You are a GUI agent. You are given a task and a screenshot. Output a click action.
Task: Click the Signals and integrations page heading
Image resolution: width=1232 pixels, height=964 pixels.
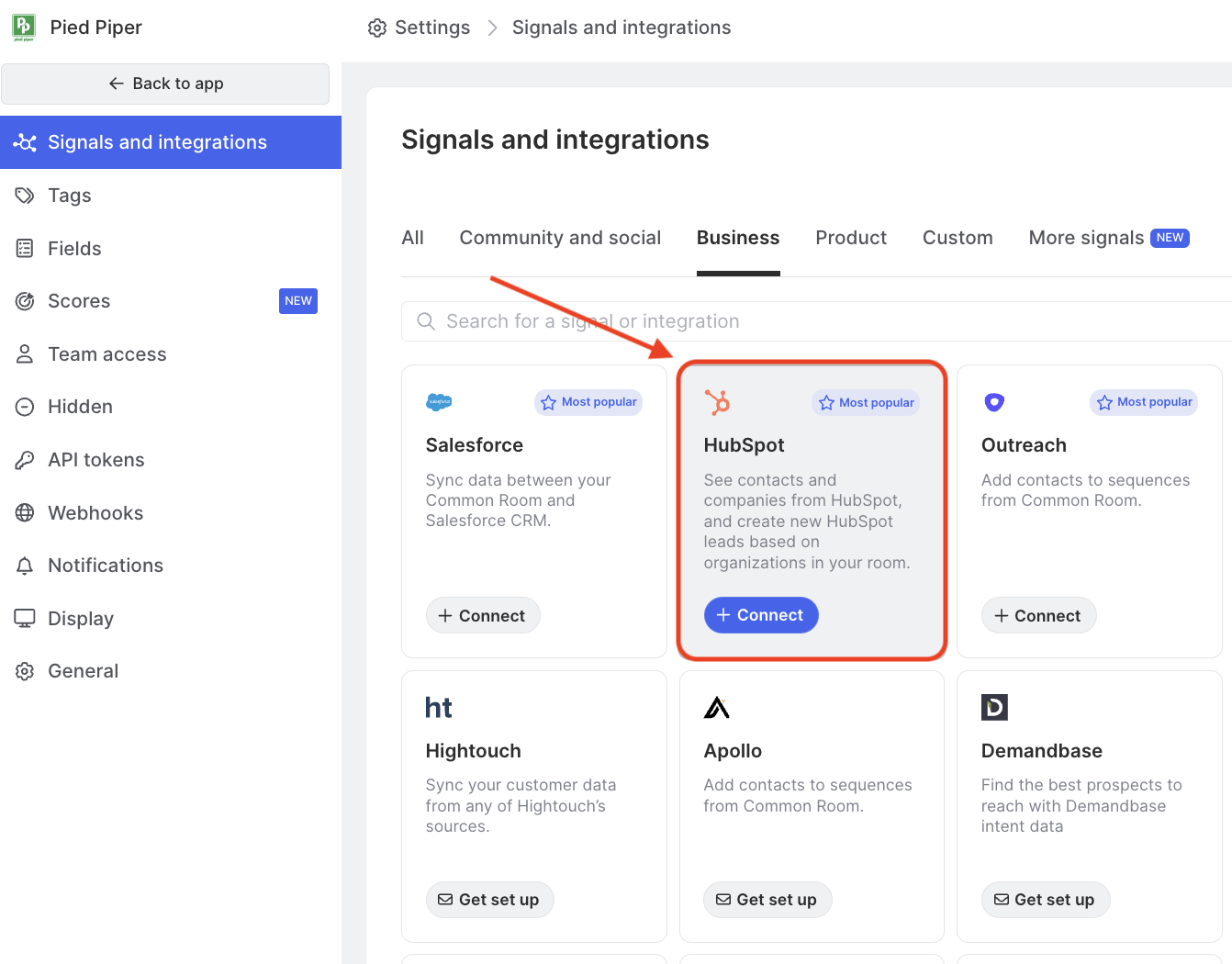[555, 140]
